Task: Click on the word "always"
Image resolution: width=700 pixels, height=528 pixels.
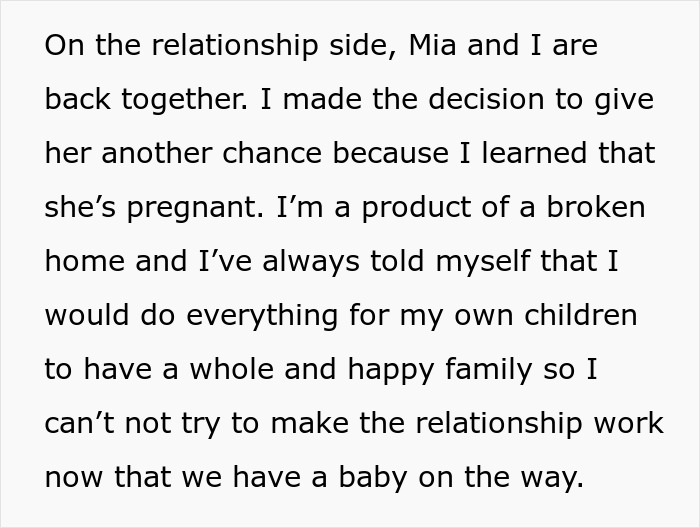Action: [311, 262]
